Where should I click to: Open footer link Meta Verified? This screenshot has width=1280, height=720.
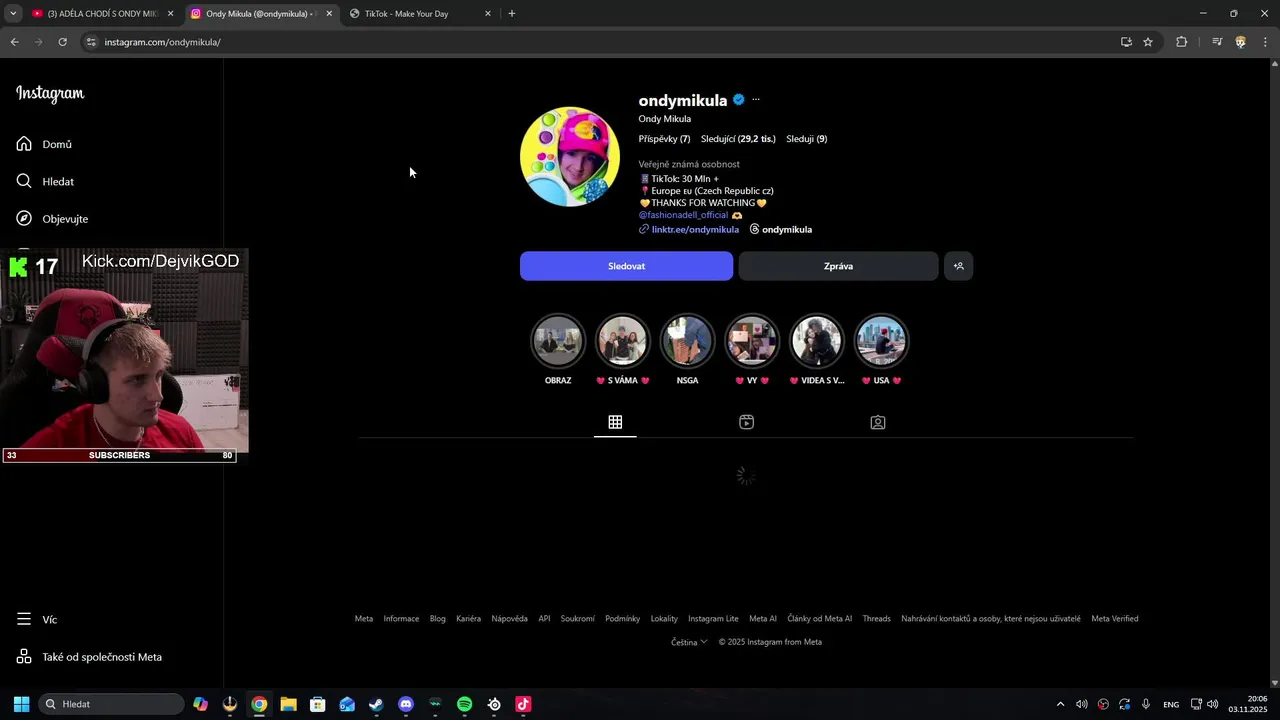point(1114,618)
